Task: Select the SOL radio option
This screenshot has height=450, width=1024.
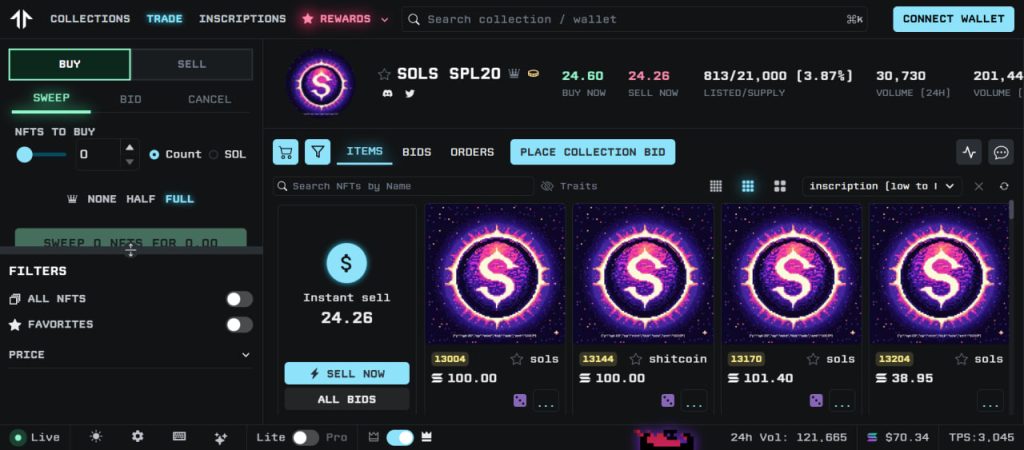Action: (x=214, y=155)
